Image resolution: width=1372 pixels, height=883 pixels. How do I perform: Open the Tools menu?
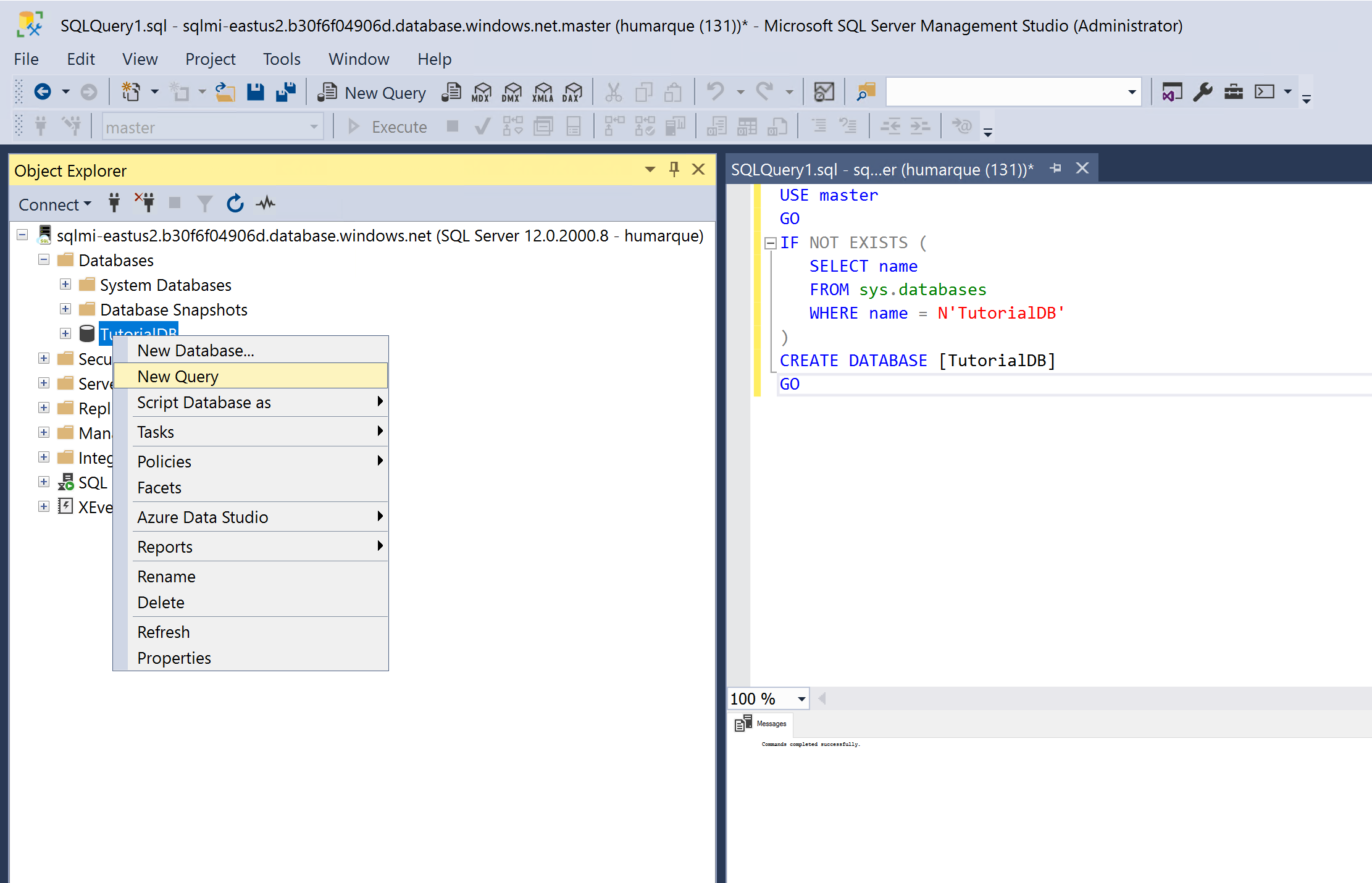282,59
